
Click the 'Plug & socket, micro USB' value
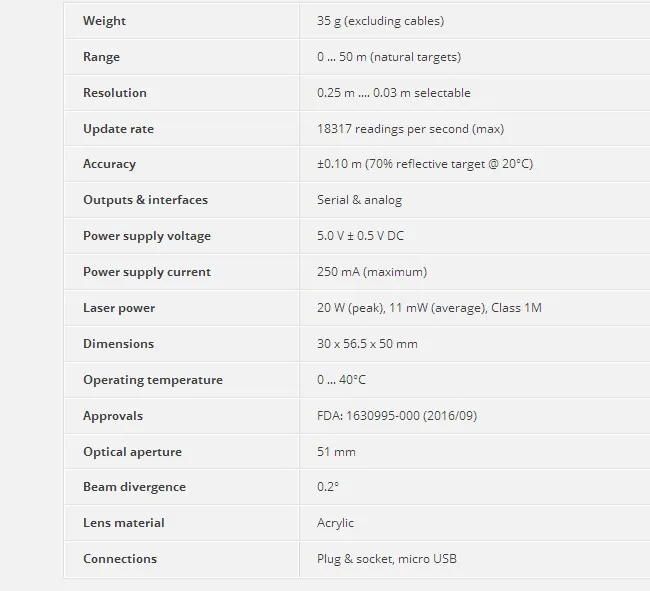pyautogui.click(x=387, y=559)
